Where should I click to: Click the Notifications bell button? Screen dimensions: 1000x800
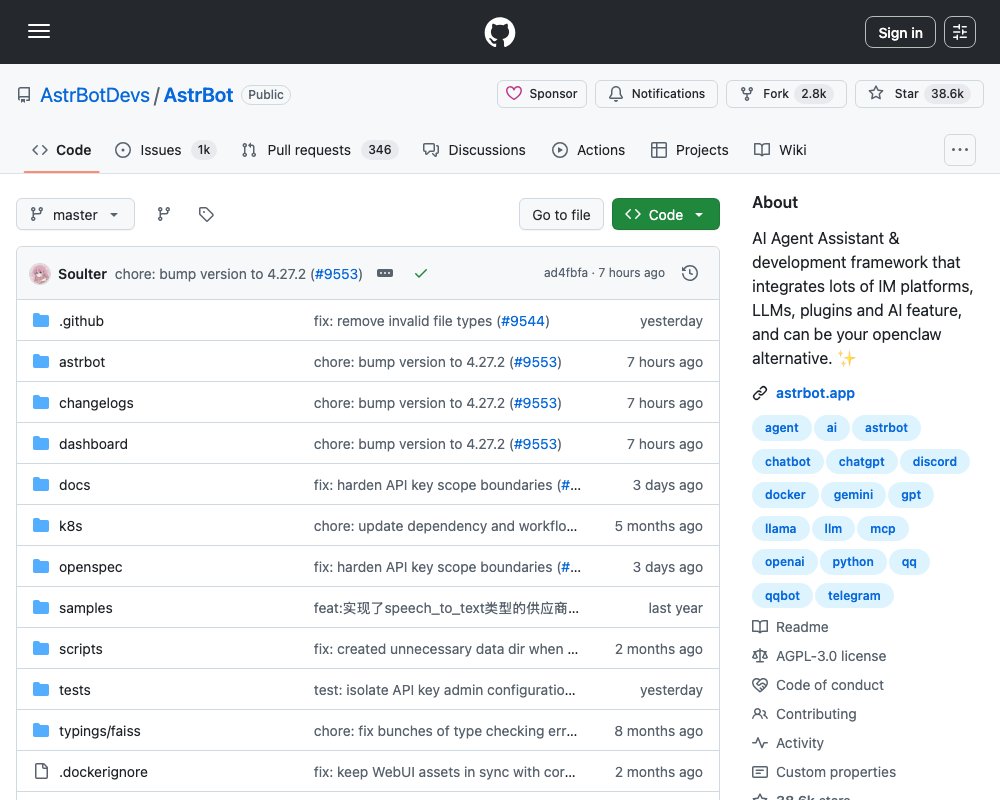click(x=656, y=94)
